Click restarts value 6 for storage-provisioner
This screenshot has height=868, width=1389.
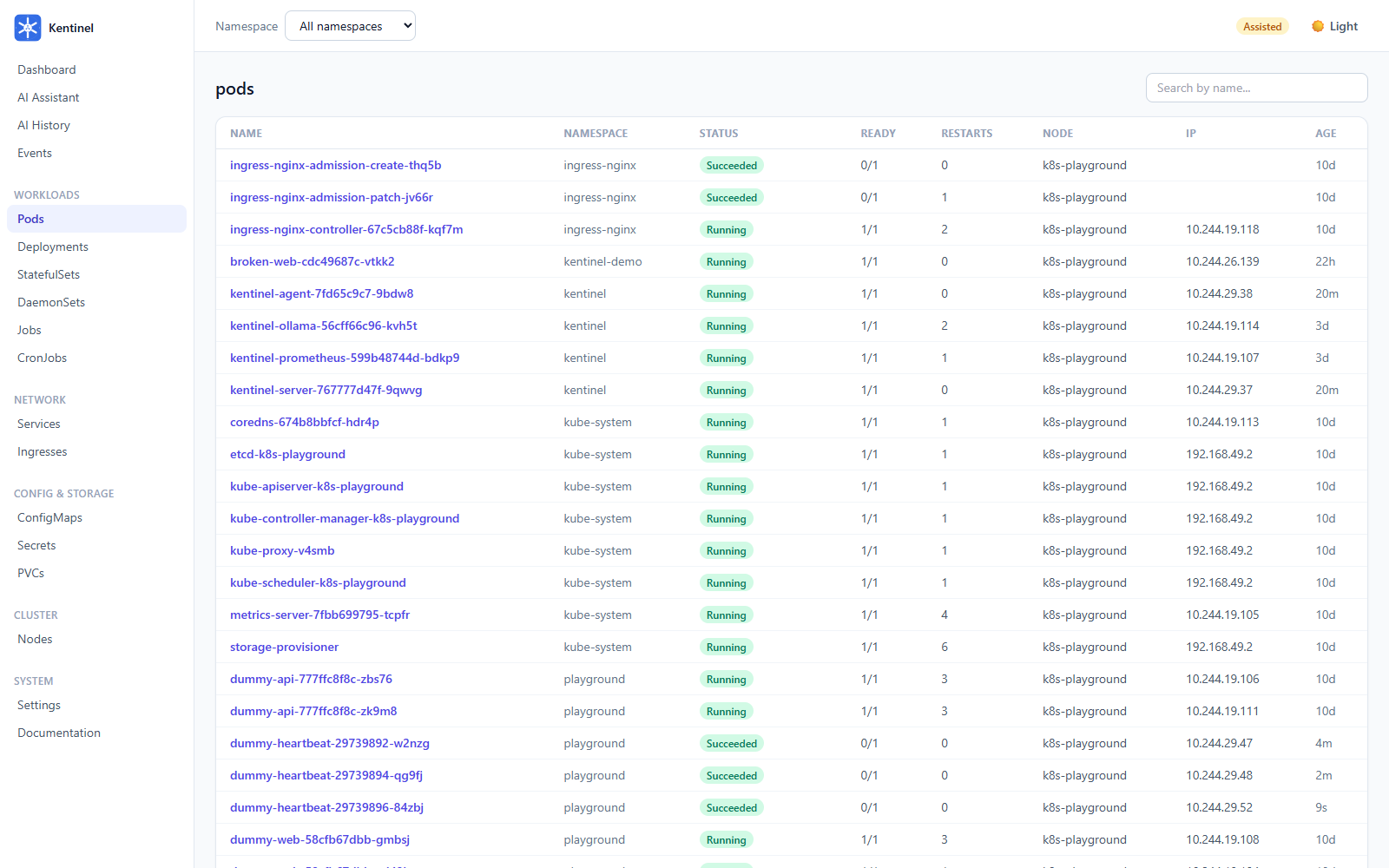point(945,647)
